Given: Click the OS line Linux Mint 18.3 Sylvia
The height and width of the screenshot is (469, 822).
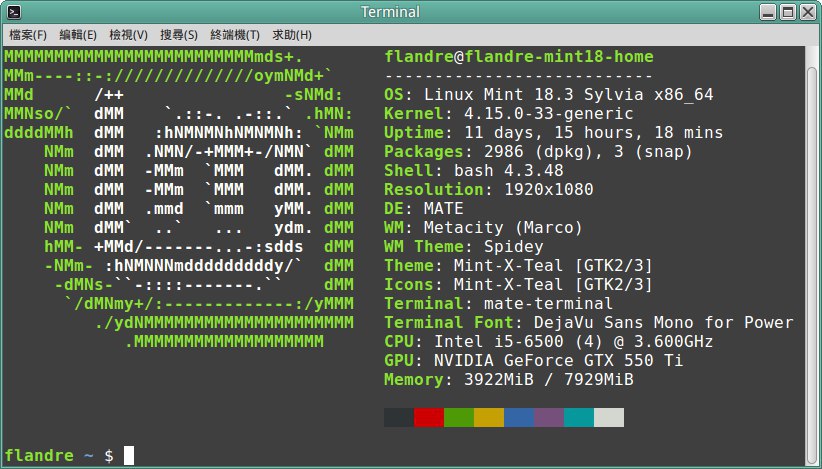Looking at the screenshot, I should click(548, 95).
